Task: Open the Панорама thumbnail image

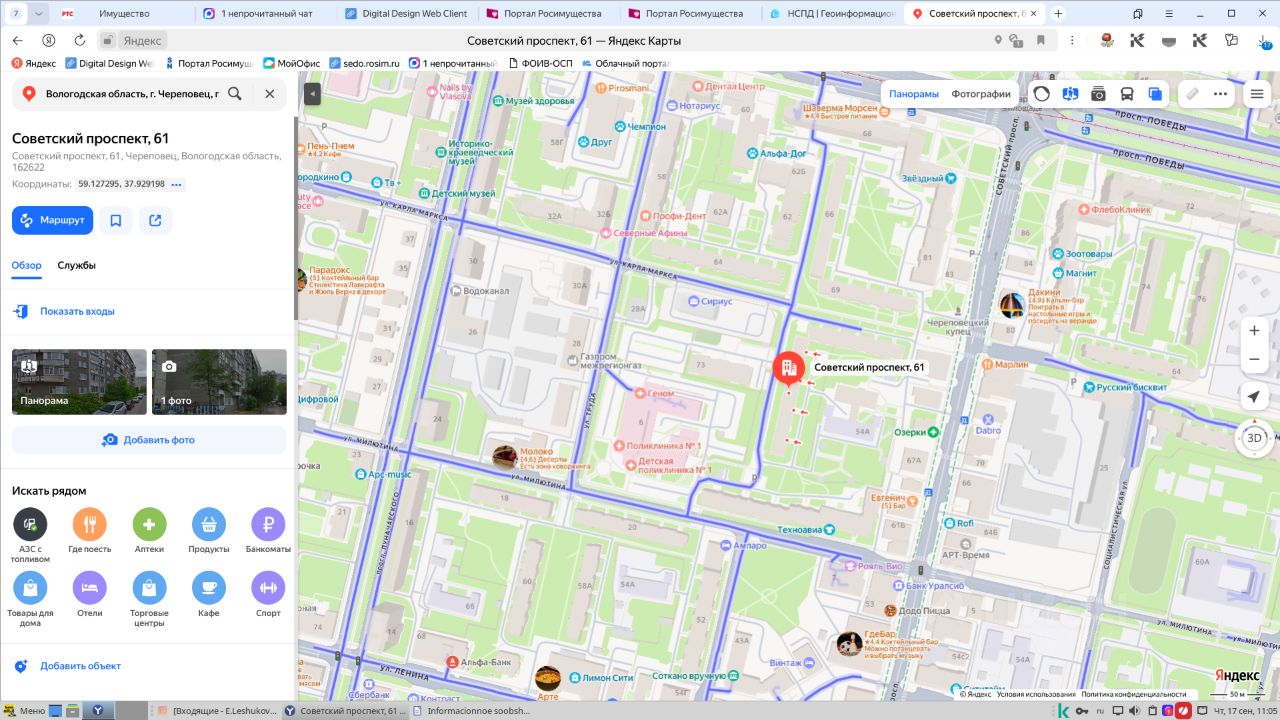Action: [79, 382]
